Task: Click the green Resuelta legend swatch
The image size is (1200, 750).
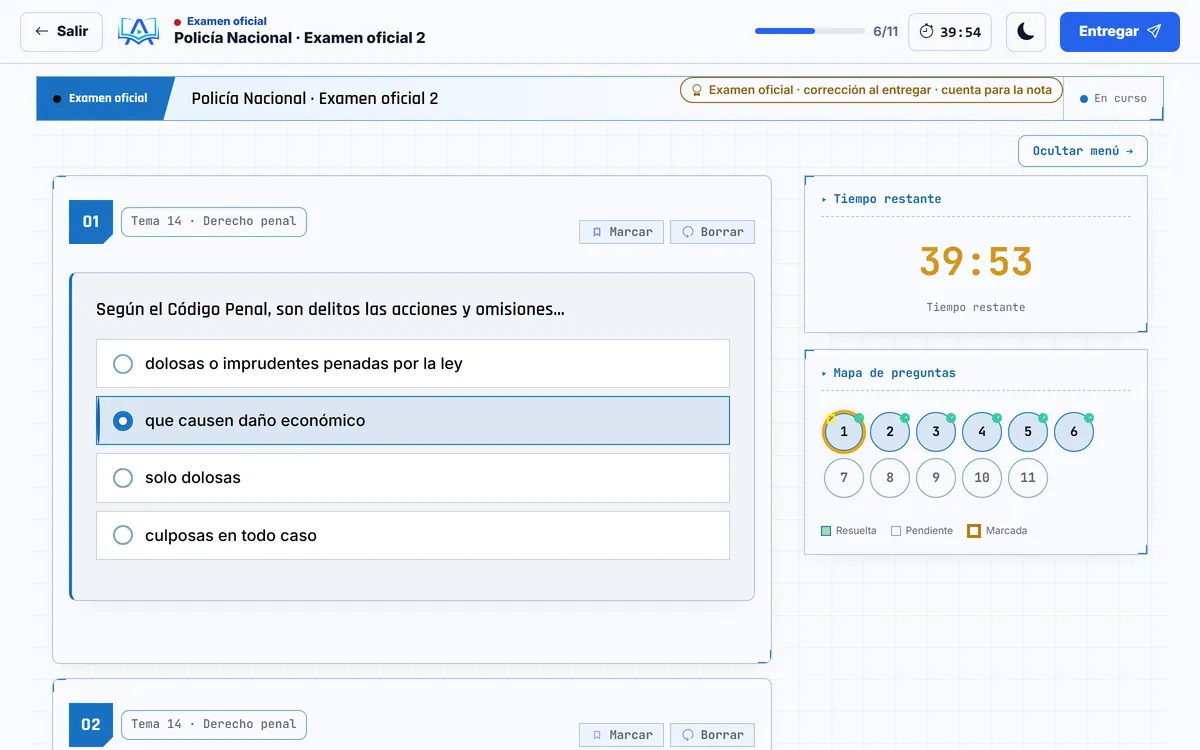Action: tap(826, 531)
